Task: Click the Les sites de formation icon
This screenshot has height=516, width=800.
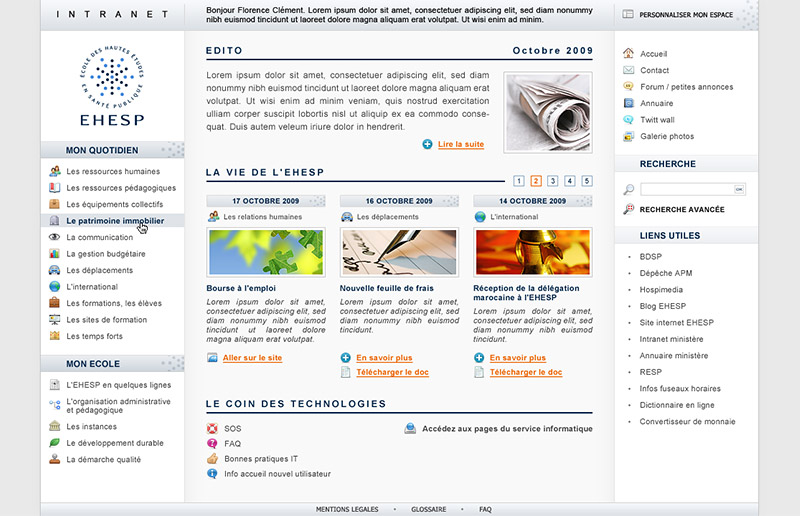Action: click(55, 320)
